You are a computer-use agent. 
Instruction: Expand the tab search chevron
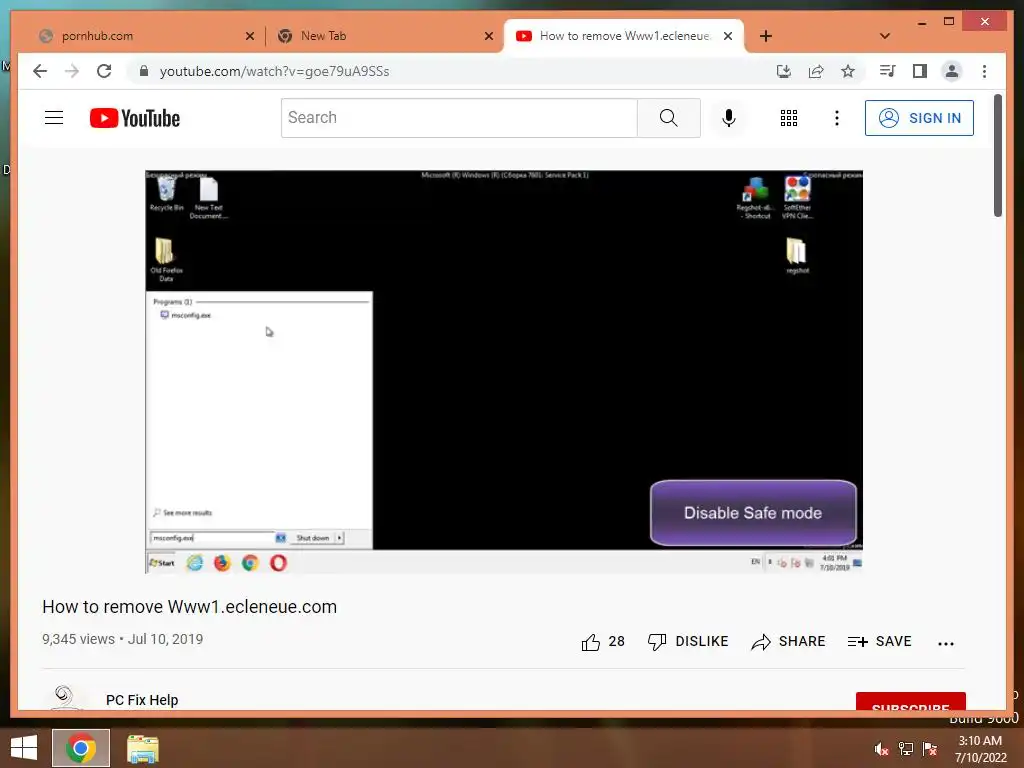coord(885,36)
